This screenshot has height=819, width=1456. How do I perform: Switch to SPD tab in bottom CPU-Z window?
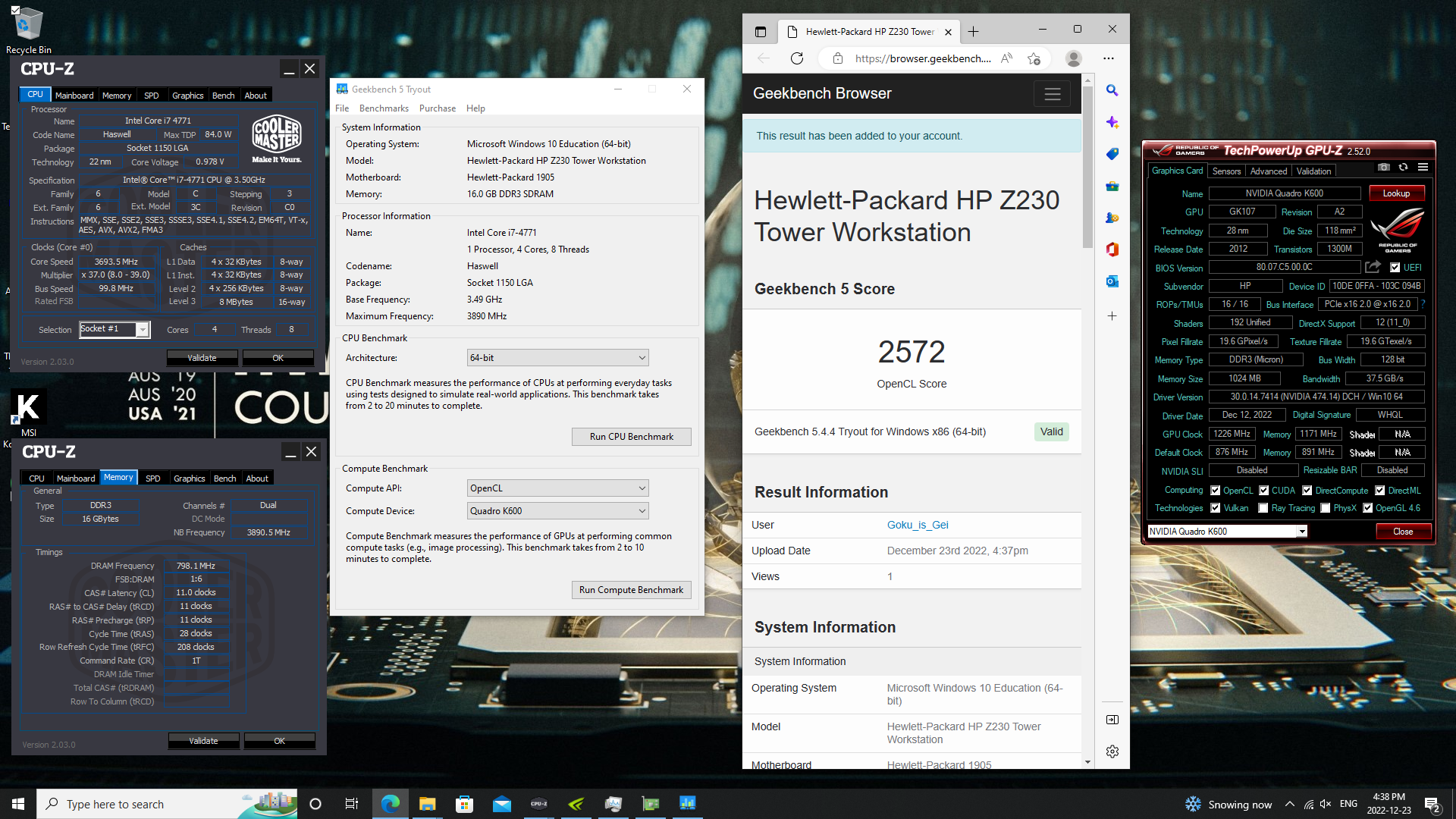click(152, 479)
